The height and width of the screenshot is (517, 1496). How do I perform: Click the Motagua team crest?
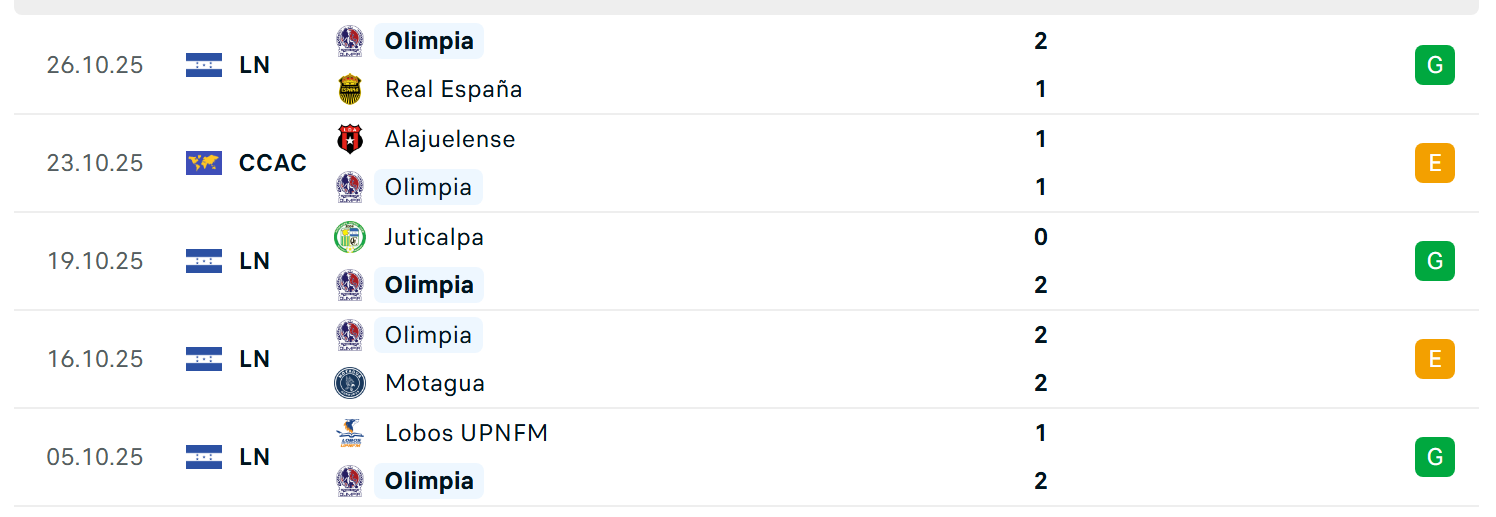349,383
